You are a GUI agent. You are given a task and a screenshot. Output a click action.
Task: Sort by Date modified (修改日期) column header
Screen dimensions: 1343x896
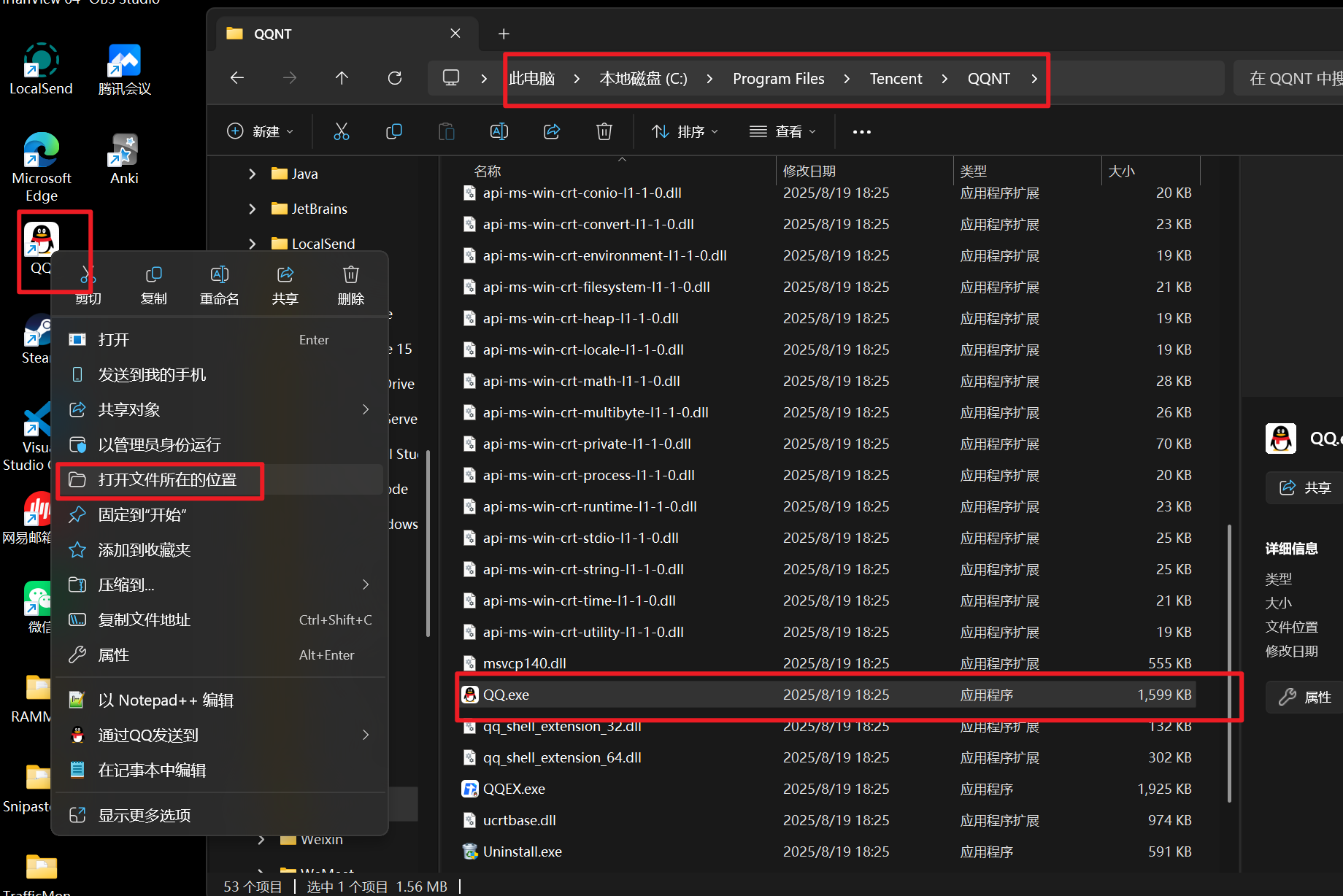pos(809,171)
